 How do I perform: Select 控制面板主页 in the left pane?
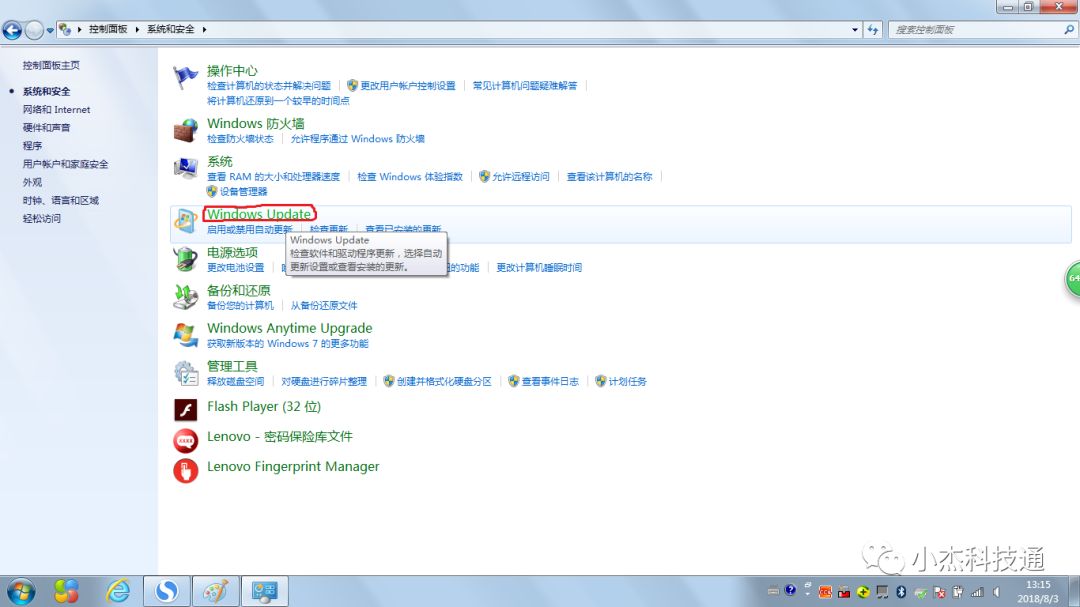click(51, 65)
